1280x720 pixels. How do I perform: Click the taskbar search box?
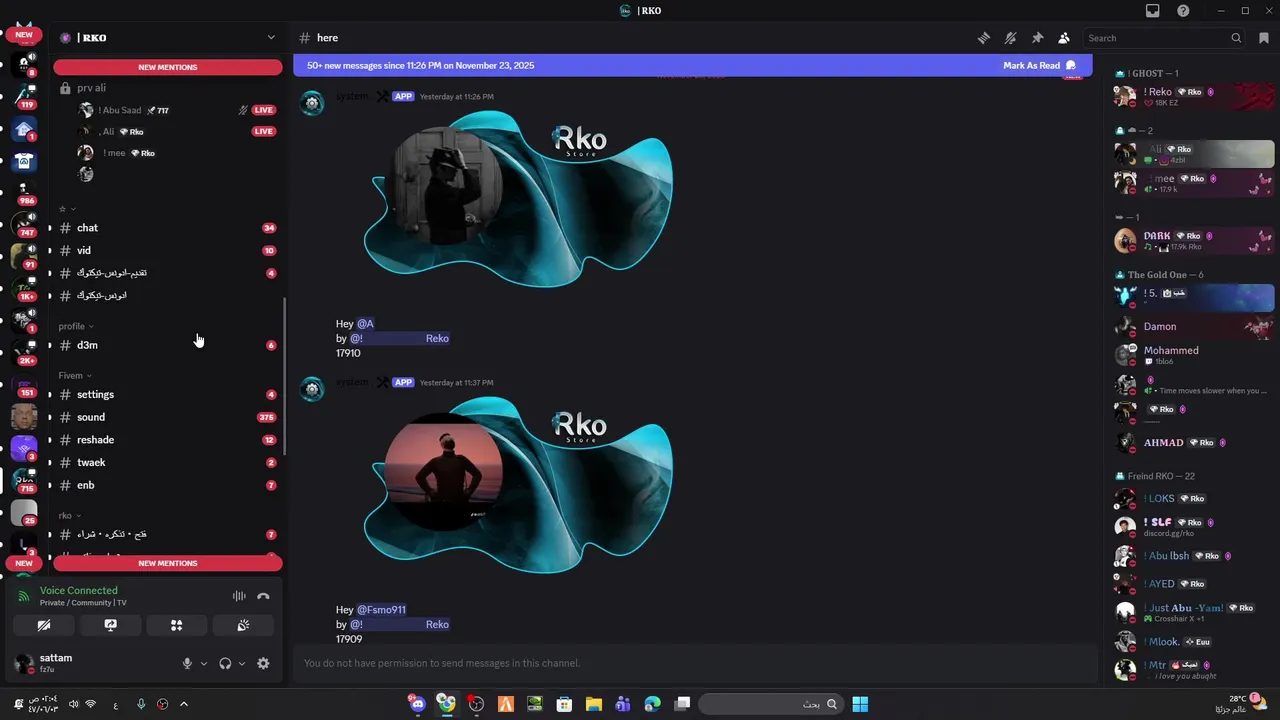pyautogui.click(x=770, y=704)
